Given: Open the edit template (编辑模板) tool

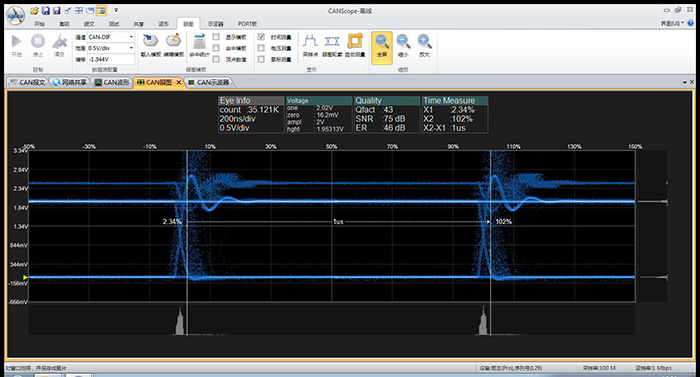Looking at the screenshot, I should click(173, 41).
